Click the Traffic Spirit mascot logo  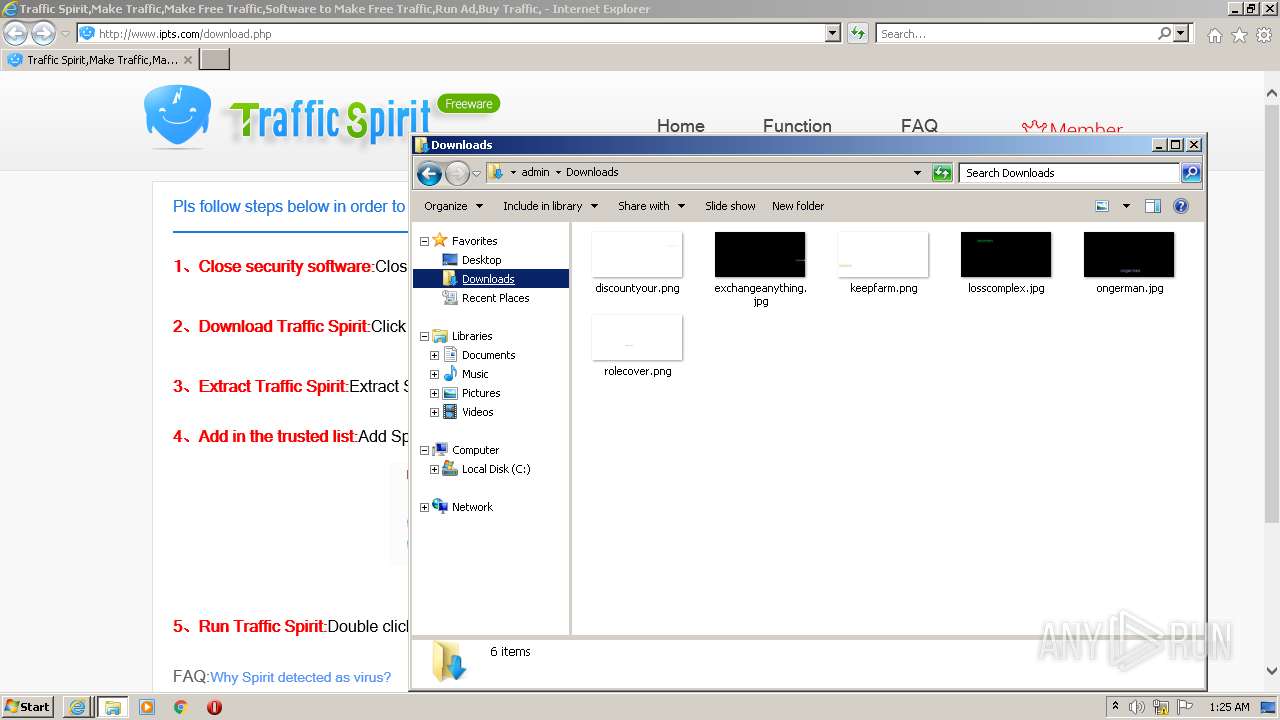(x=177, y=116)
